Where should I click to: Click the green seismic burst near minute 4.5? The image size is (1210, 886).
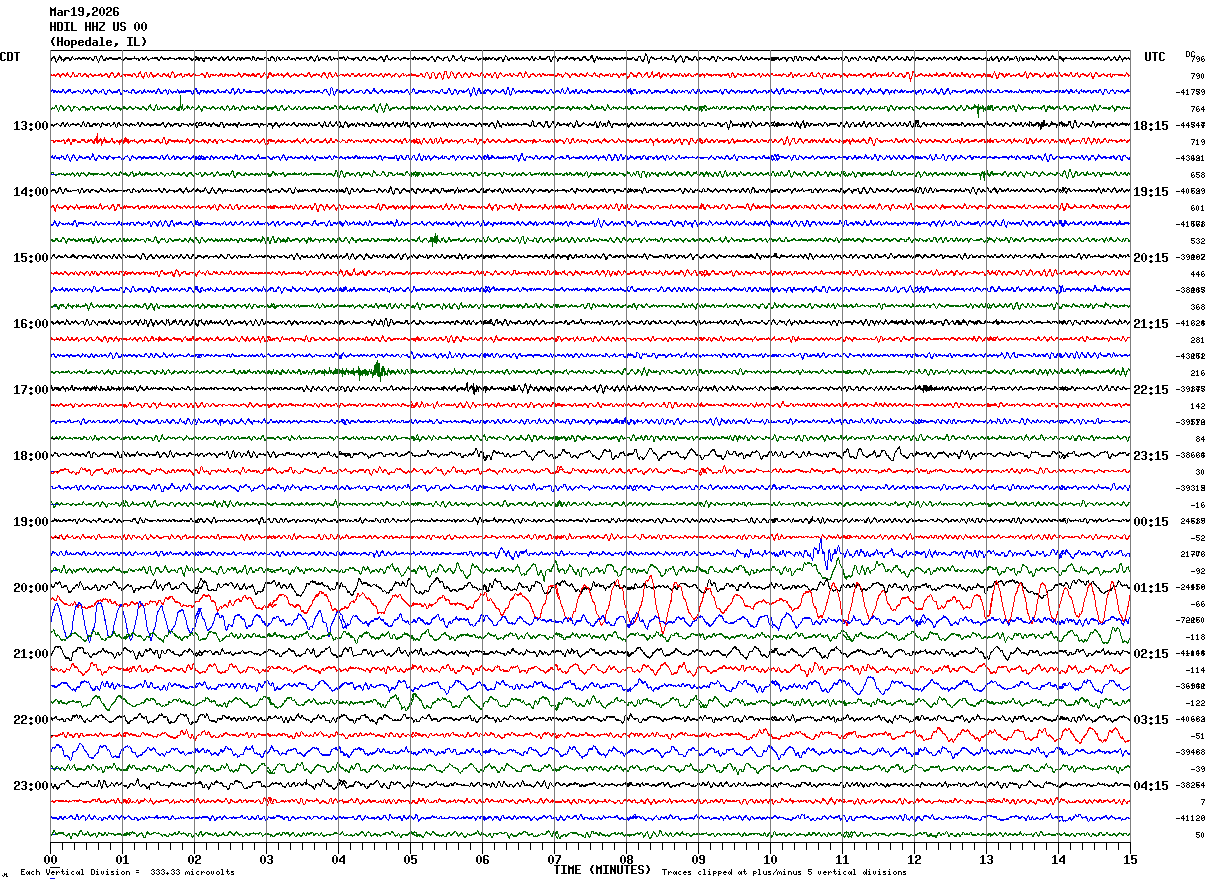click(x=377, y=370)
